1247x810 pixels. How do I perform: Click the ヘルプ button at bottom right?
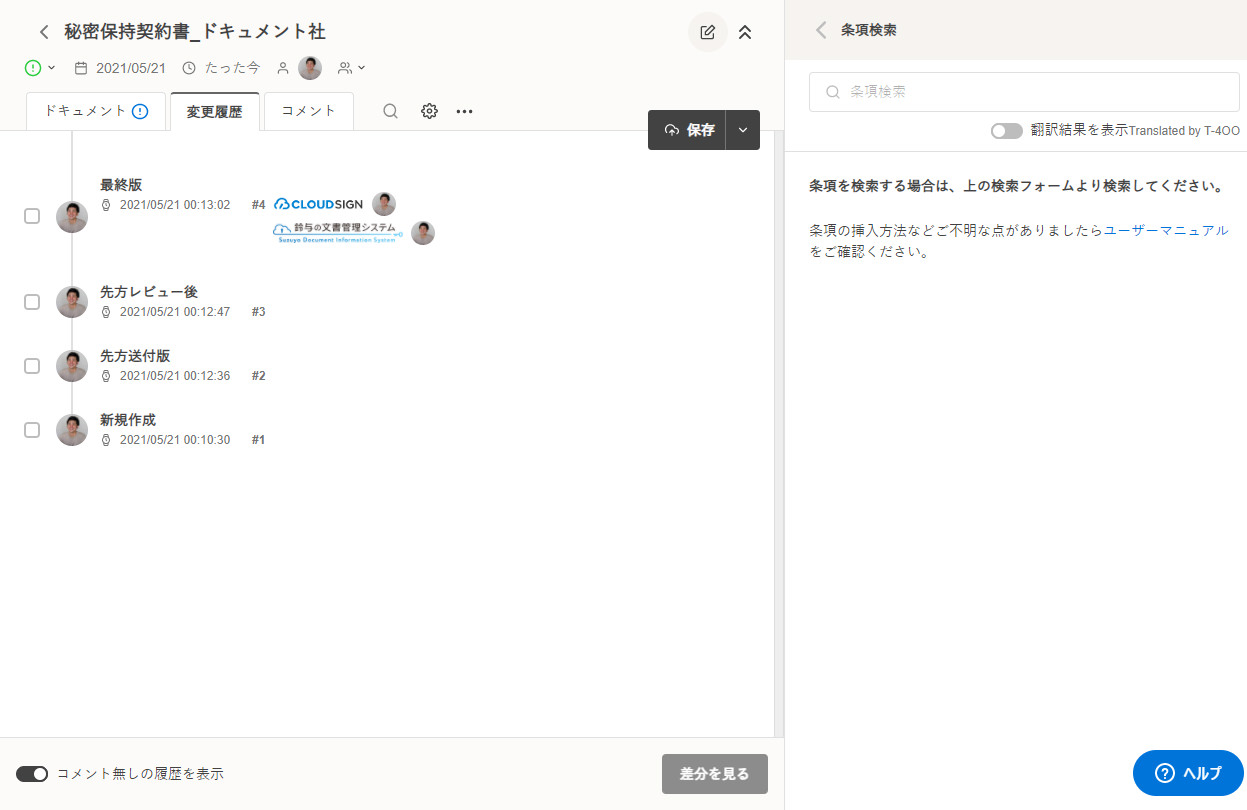point(1188,773)
